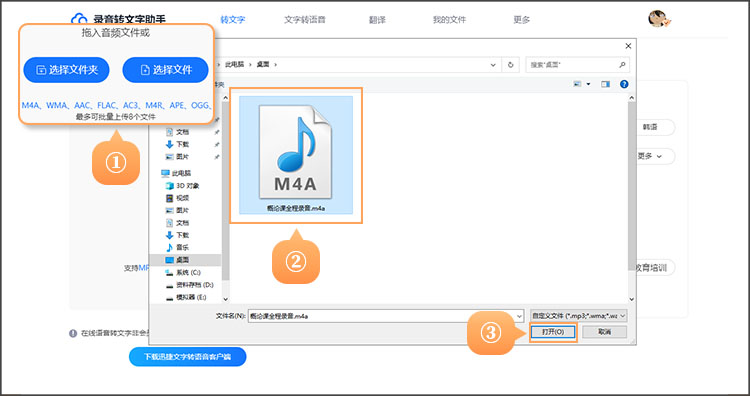Open the pinned 下载 quick-access folder

[177, 144]
